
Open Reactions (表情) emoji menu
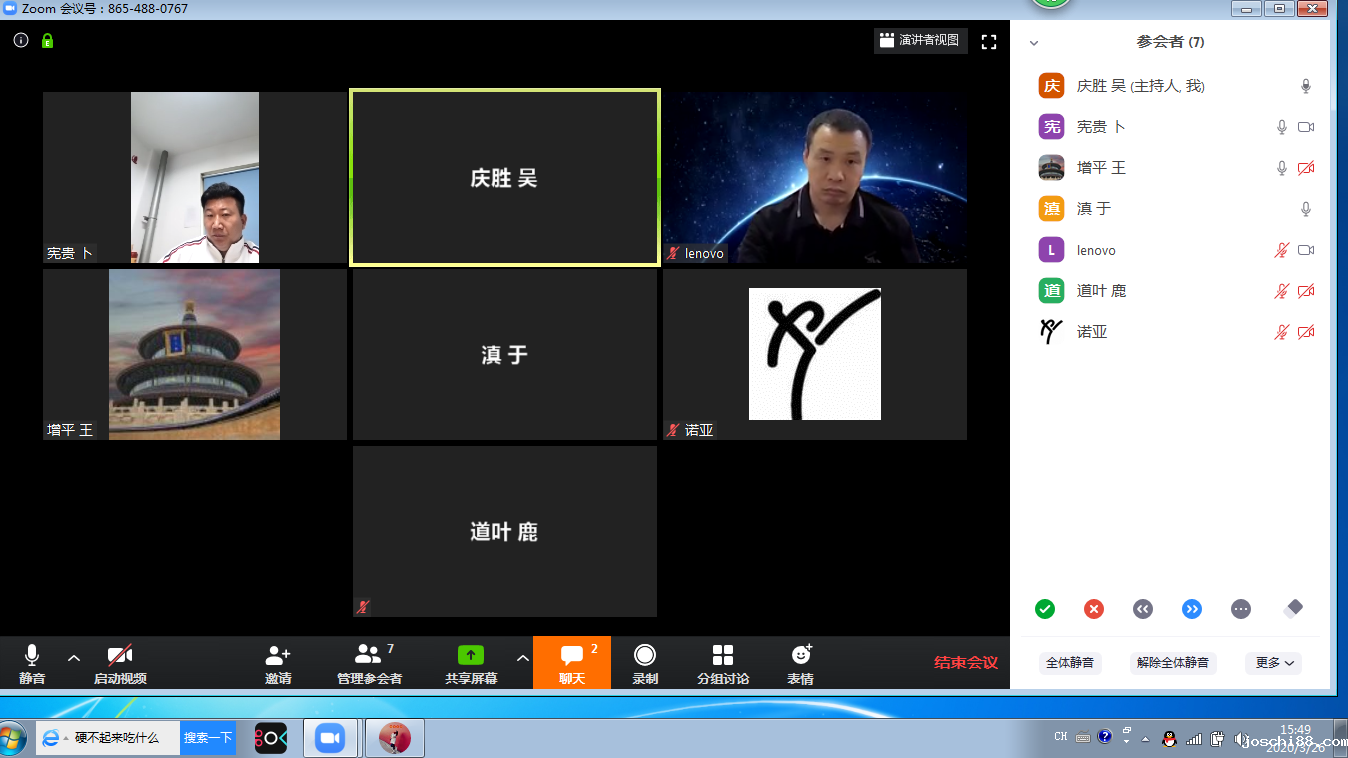(x=800, y=656)
